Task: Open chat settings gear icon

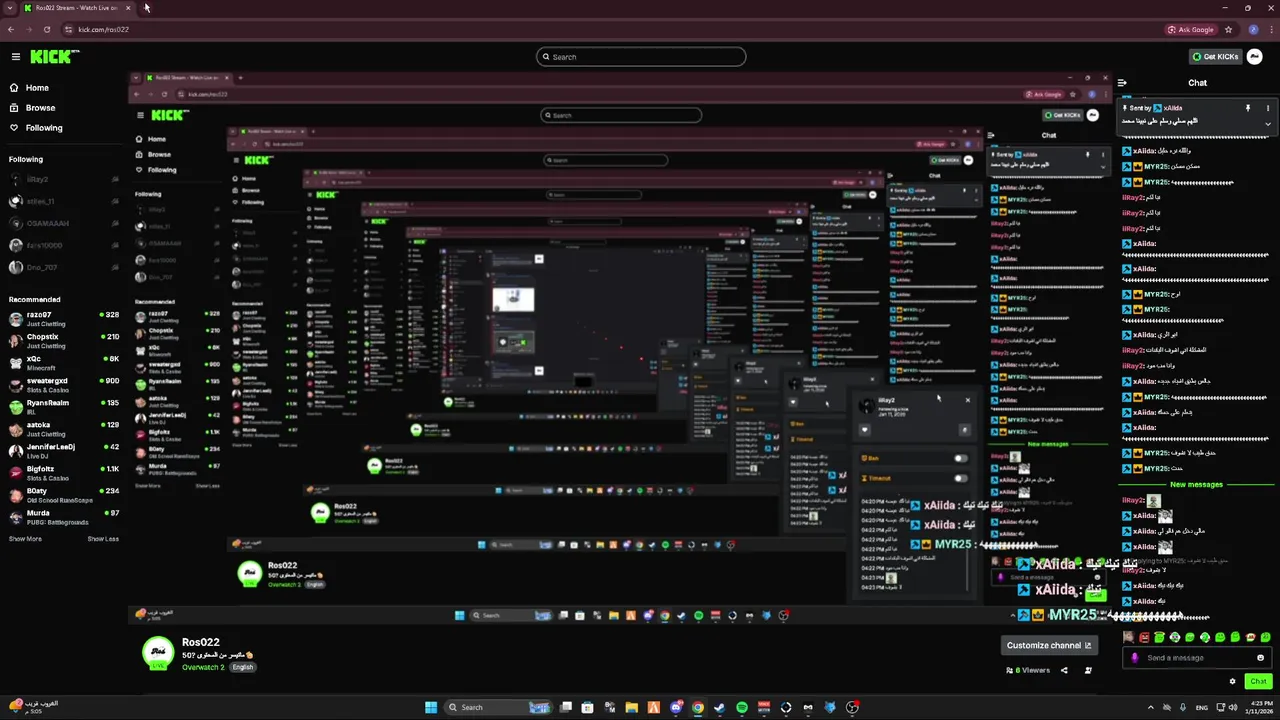Action: 1232,681
